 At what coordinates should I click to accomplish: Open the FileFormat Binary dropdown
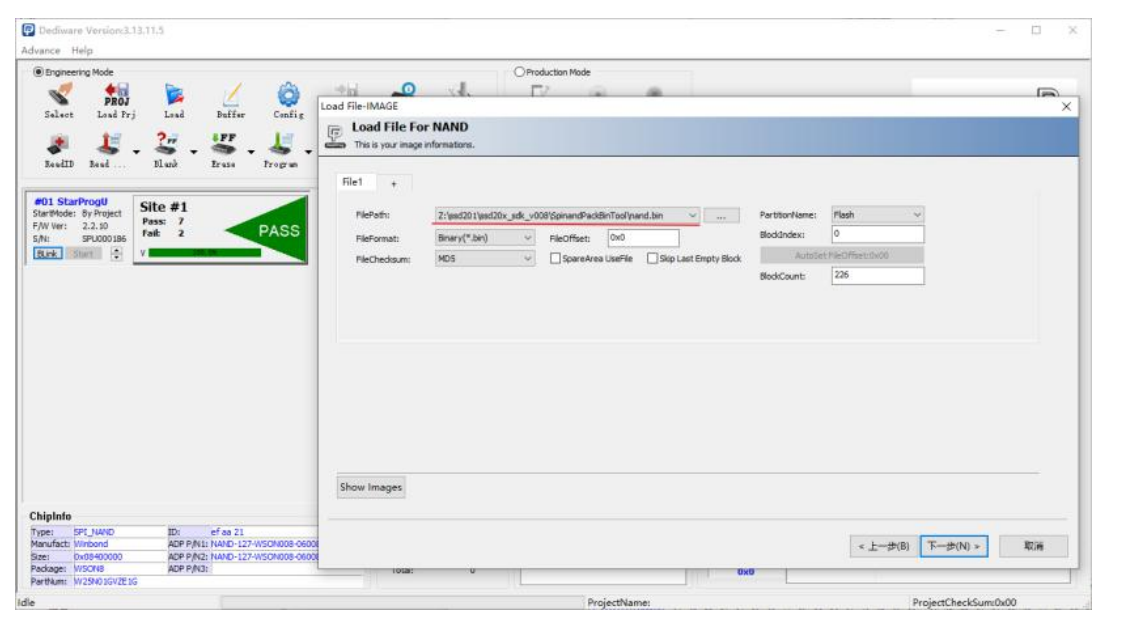tap(527, 238)
